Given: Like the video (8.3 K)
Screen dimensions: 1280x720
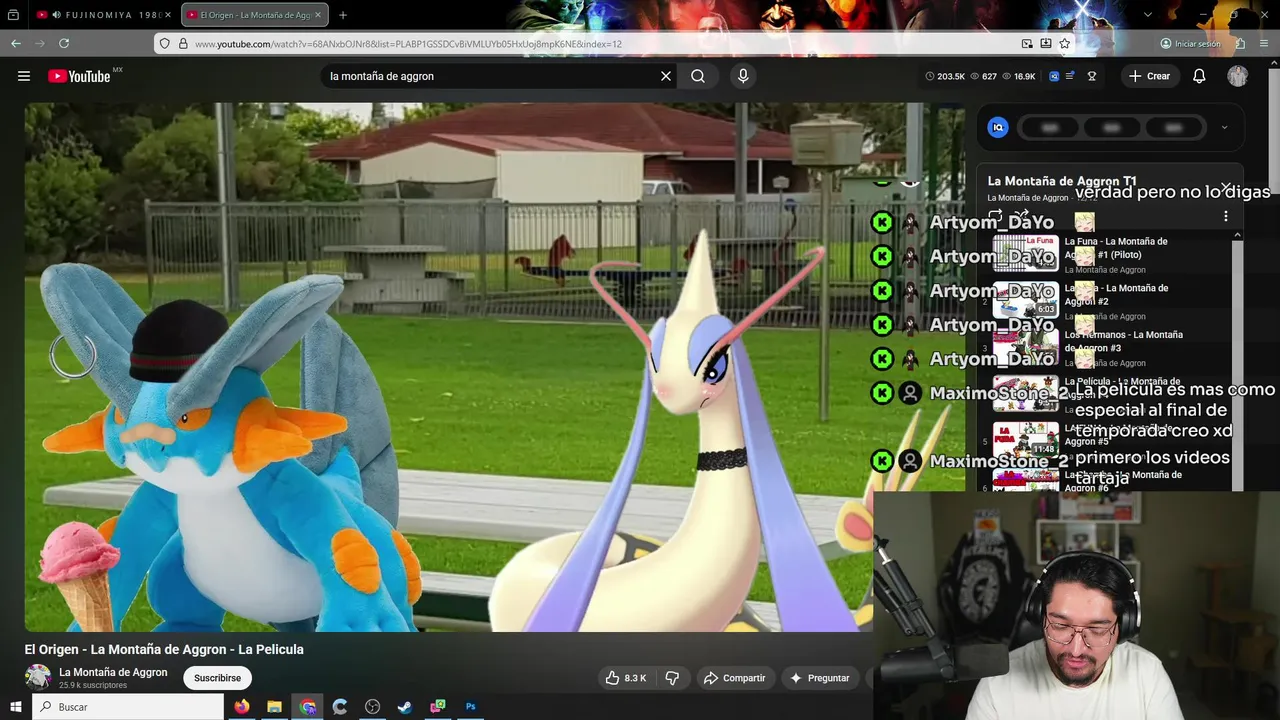Looking at the screenshot, I should point(626,678).
